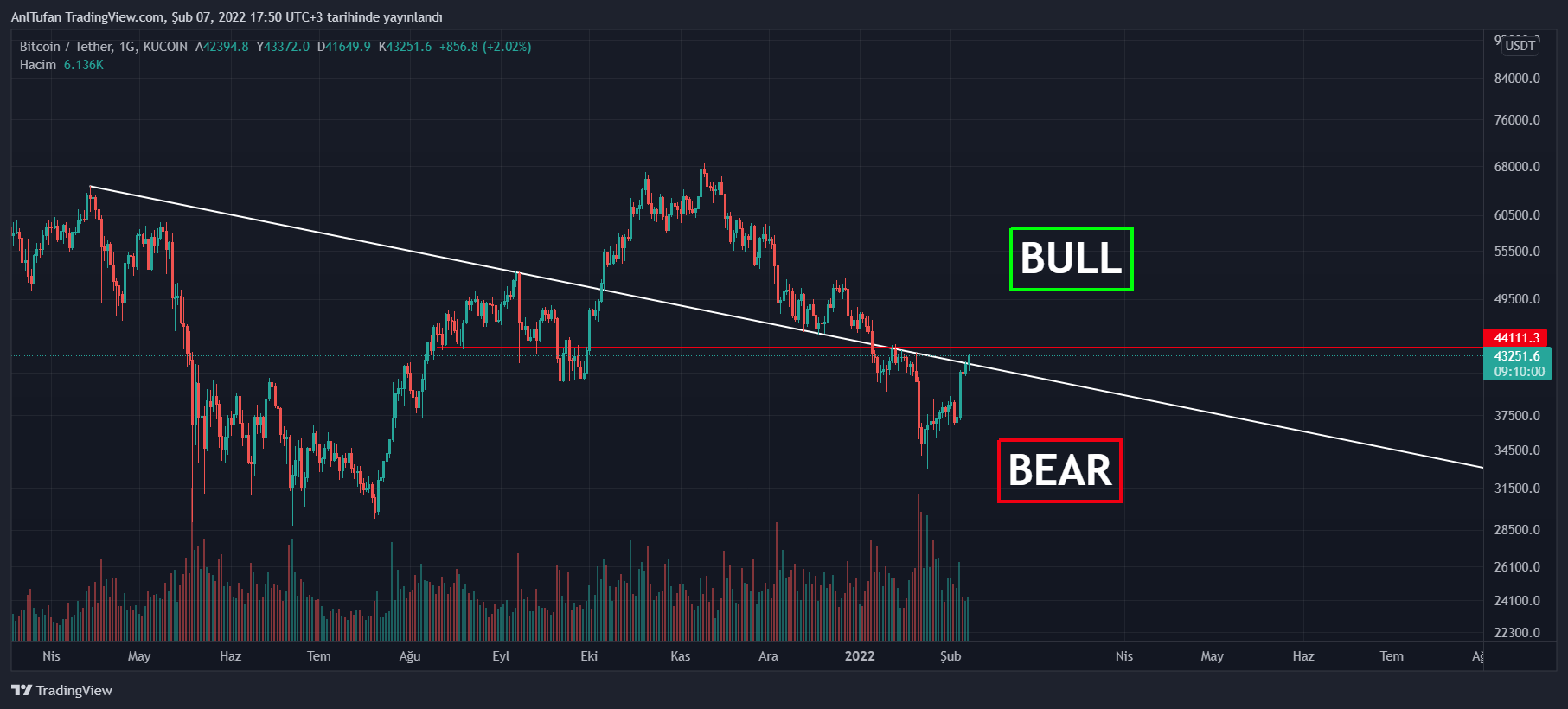Screen dimensions: 1568x709
Task: Click the red 44111.3 price label
Action: coord(1516,338)
